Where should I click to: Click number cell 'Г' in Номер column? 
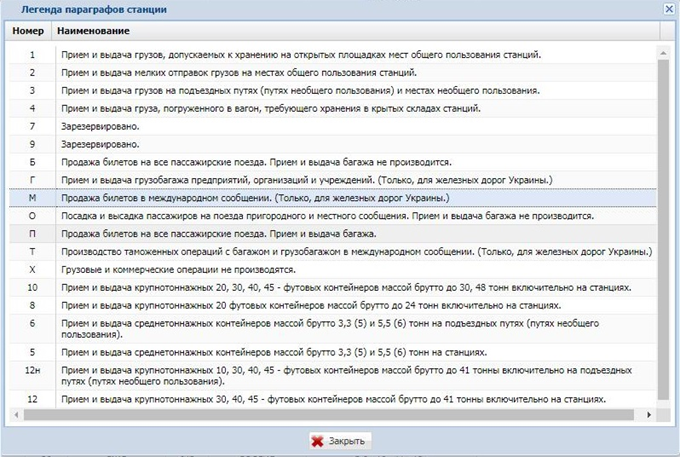[x=33, y=180]
